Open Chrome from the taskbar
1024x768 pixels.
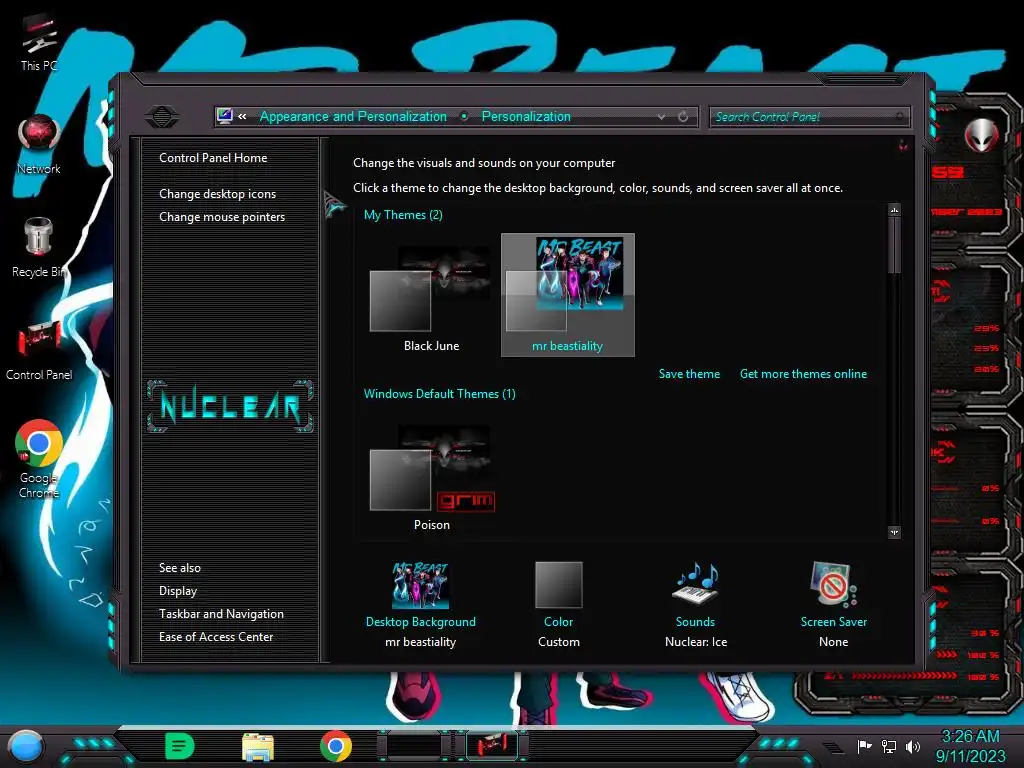[x=336, y=746]
